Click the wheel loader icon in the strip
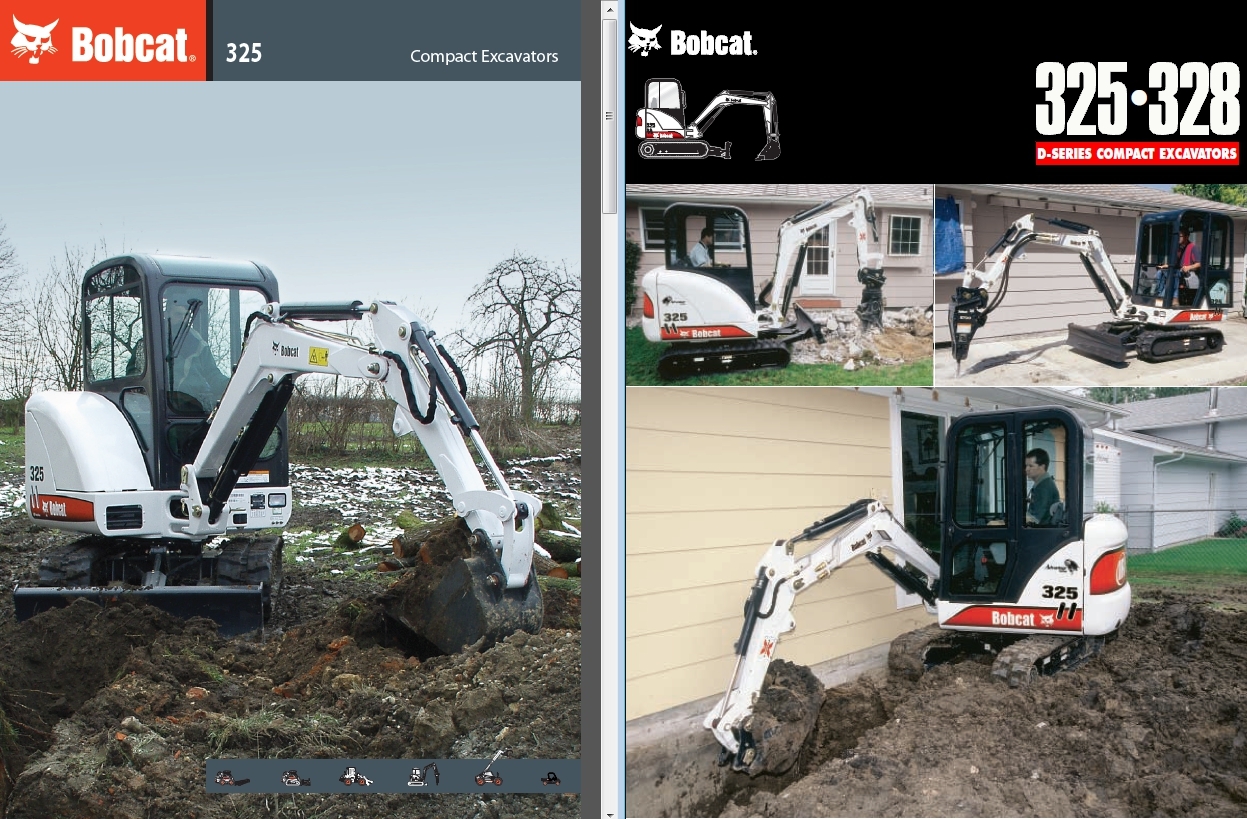The width and height of the screenshot is (1247, 819). [356, 776]
